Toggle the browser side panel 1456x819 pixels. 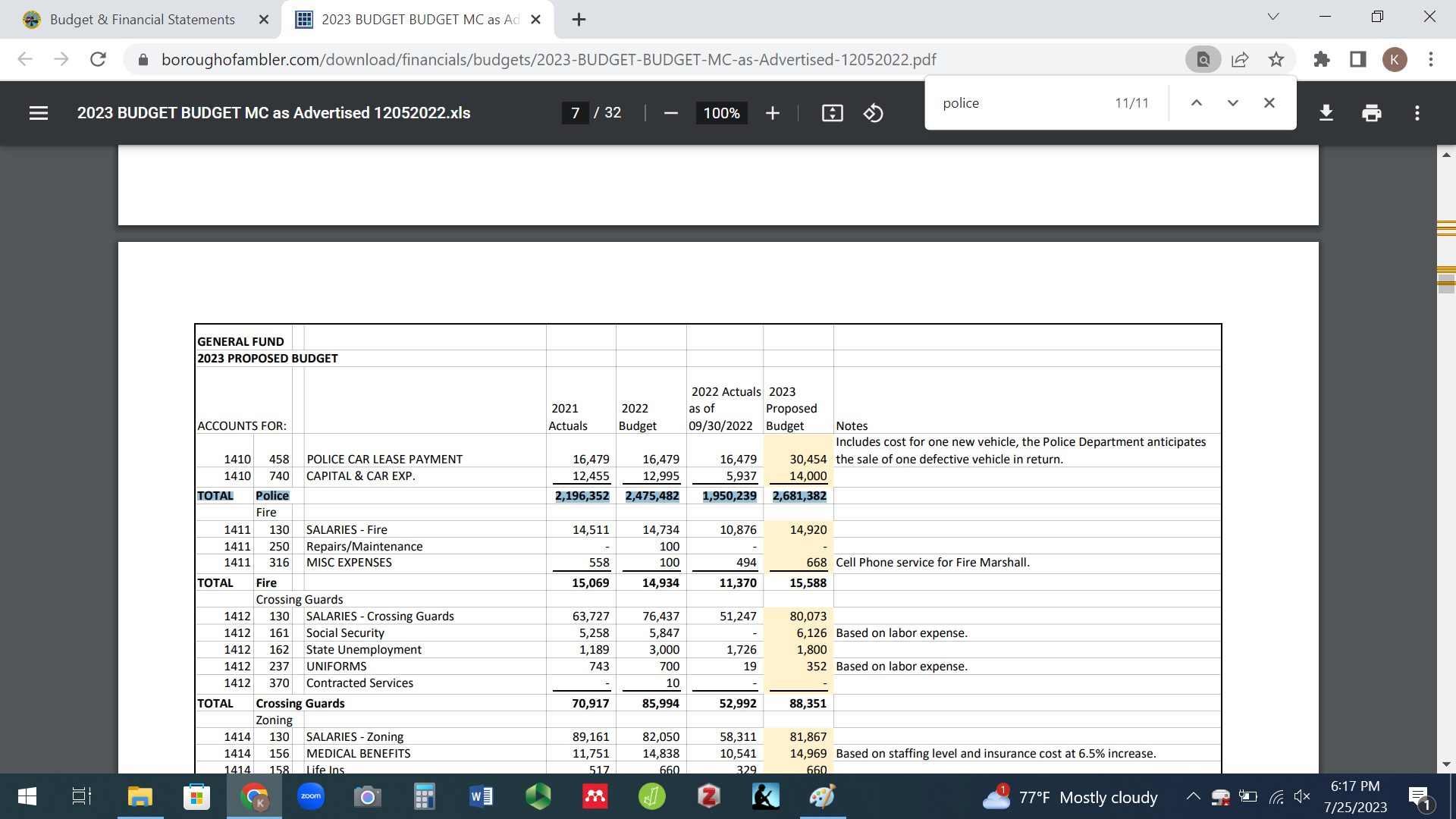coord(1357,59)
